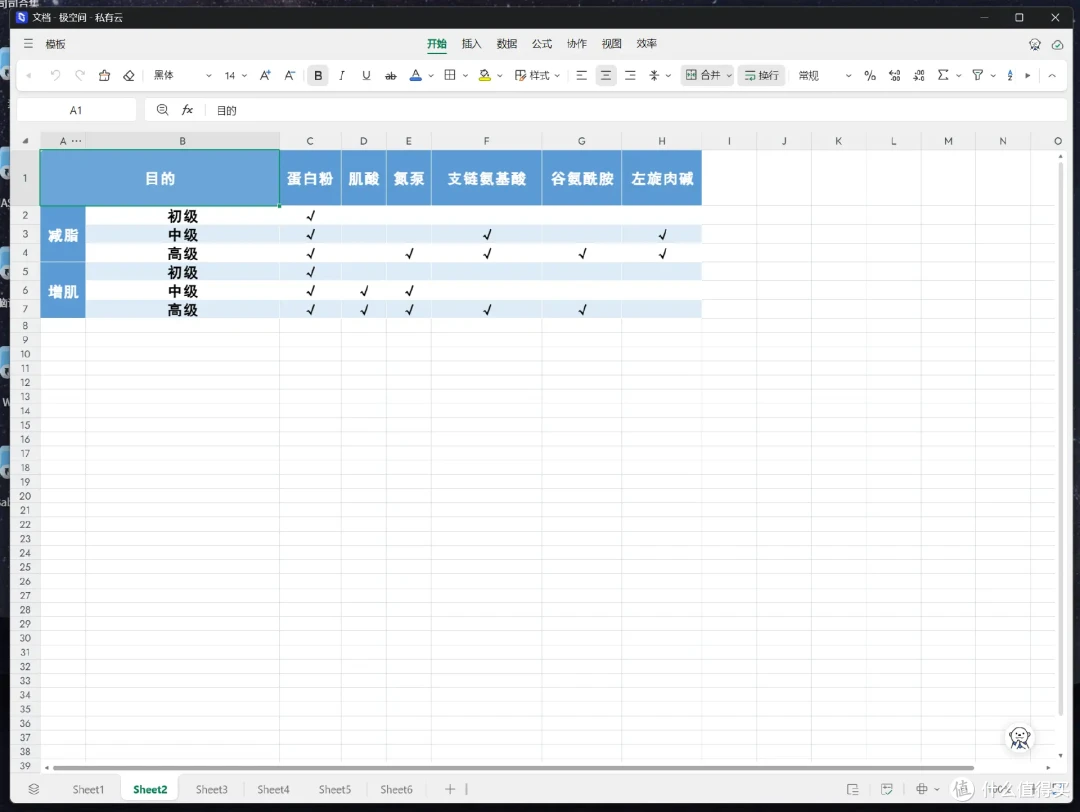
Task: Open the 模板 templates button
Action: tap(55, 44)
